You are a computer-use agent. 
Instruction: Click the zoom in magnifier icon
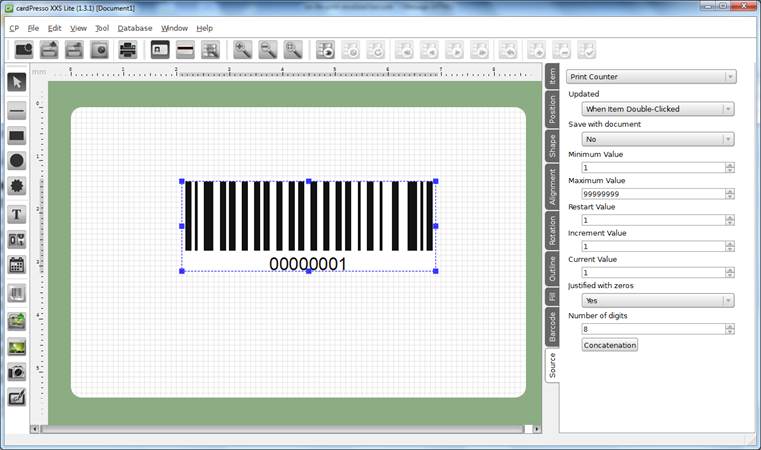coord(242,50)
